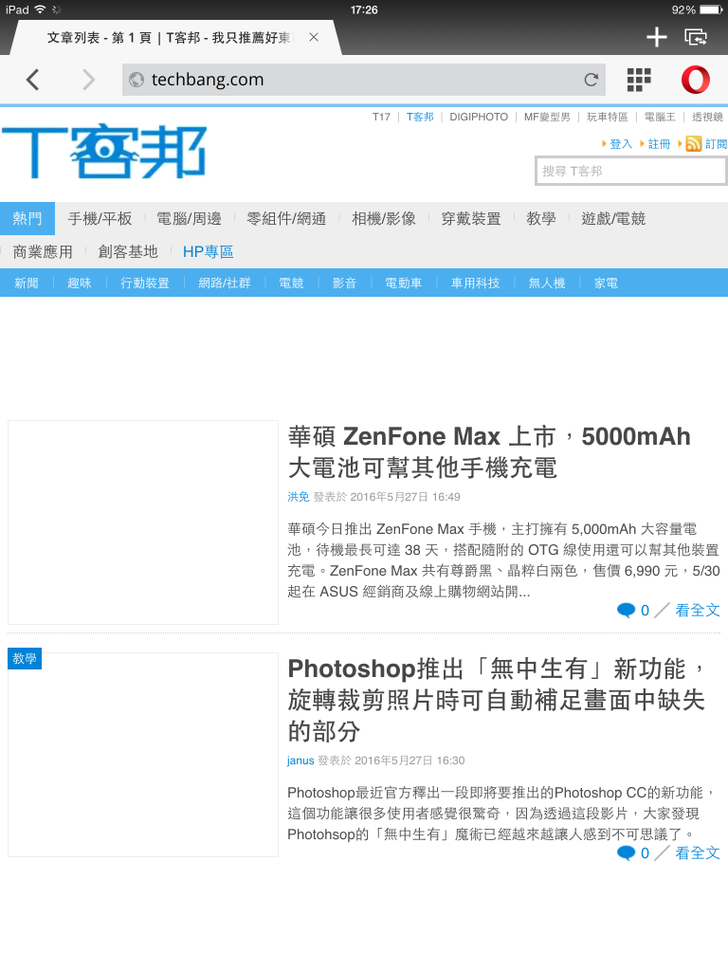The height and width of the screenshot is (971, 728).
Task: Click the 訂閱 subscribe link
Action: 716,144
